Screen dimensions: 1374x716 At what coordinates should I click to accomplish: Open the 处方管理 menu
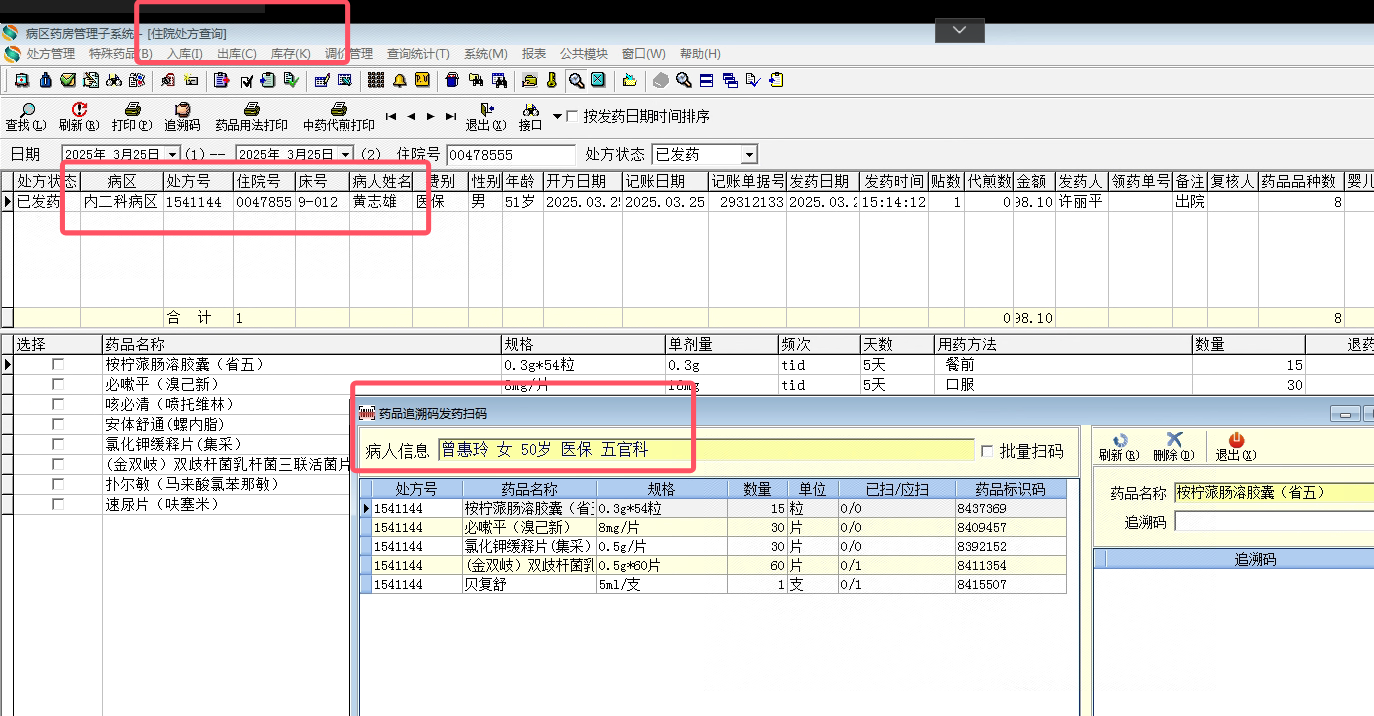click(x=50, y=54)
